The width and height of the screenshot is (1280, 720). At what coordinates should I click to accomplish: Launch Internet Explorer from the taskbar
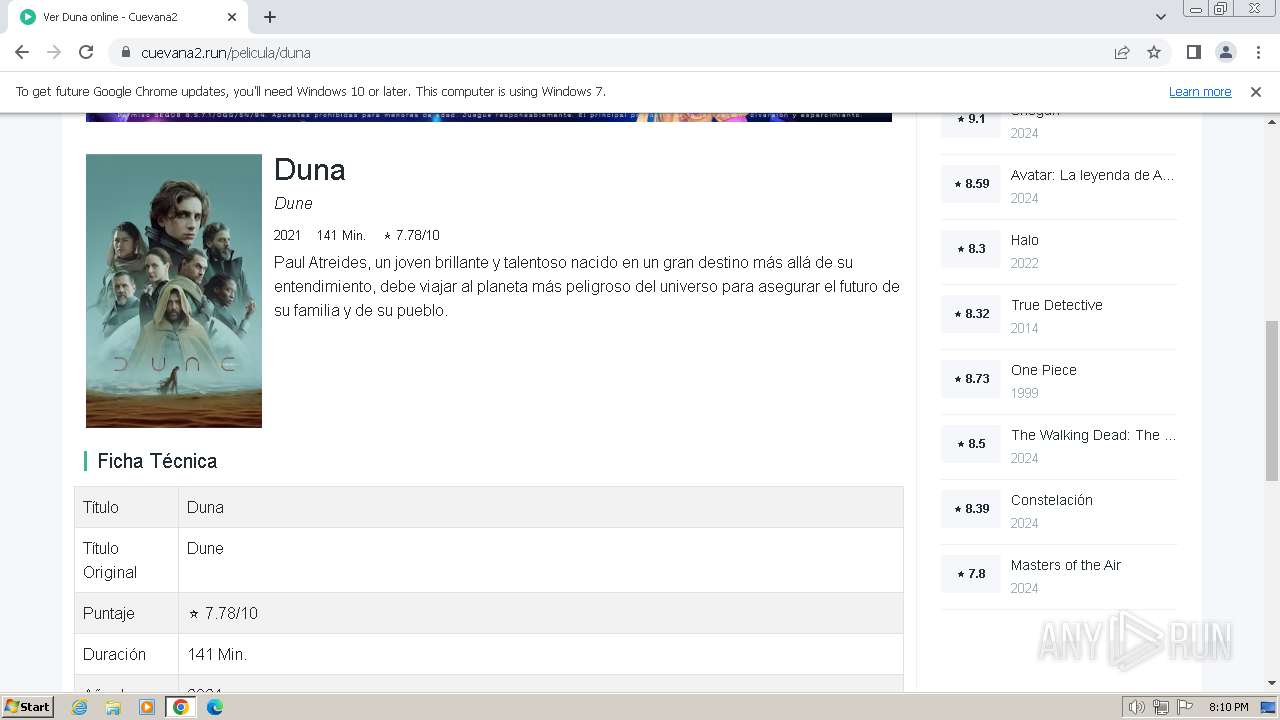80,707
